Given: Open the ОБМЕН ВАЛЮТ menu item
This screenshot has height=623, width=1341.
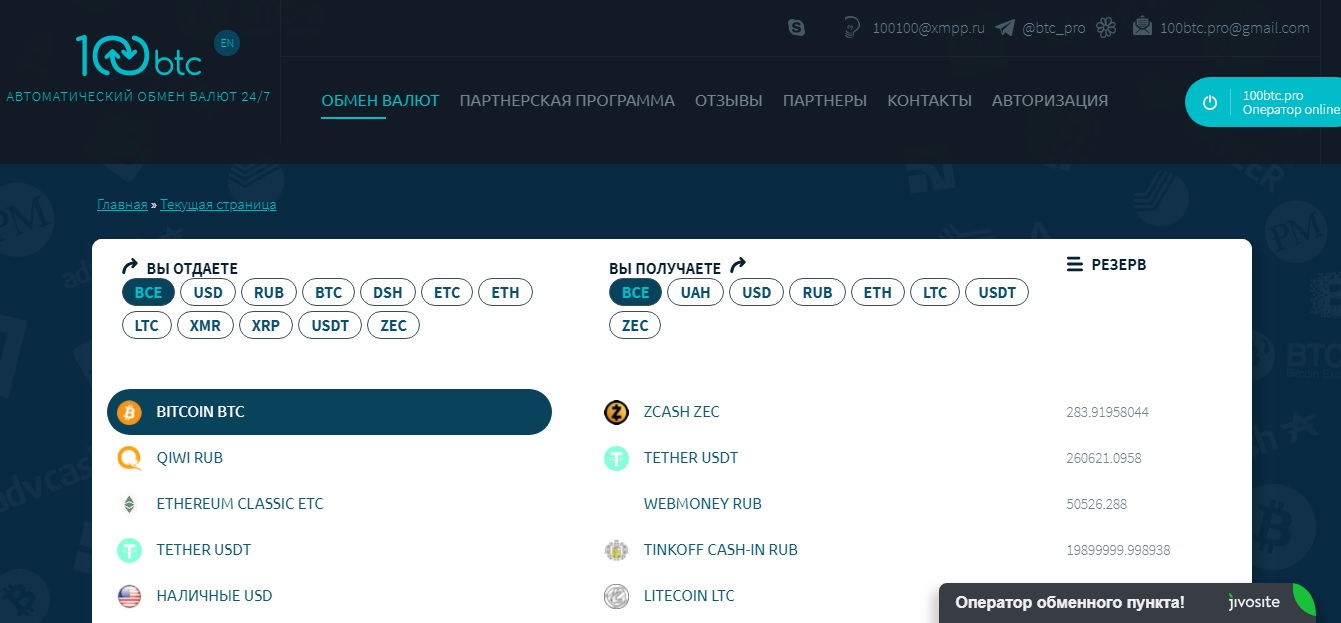Looking at the screenshot, I should tap(380, 101).
